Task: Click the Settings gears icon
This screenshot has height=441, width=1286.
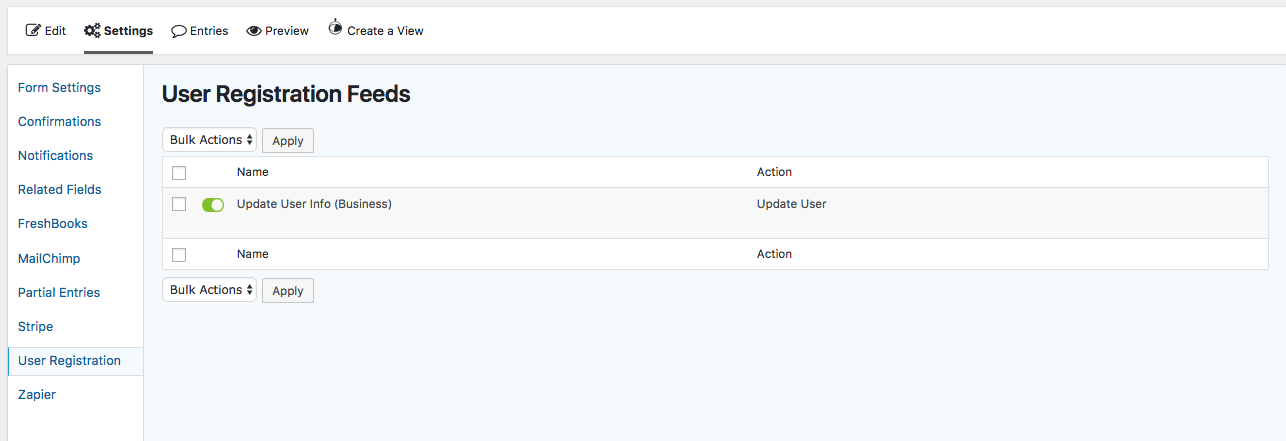Action: 92,31
